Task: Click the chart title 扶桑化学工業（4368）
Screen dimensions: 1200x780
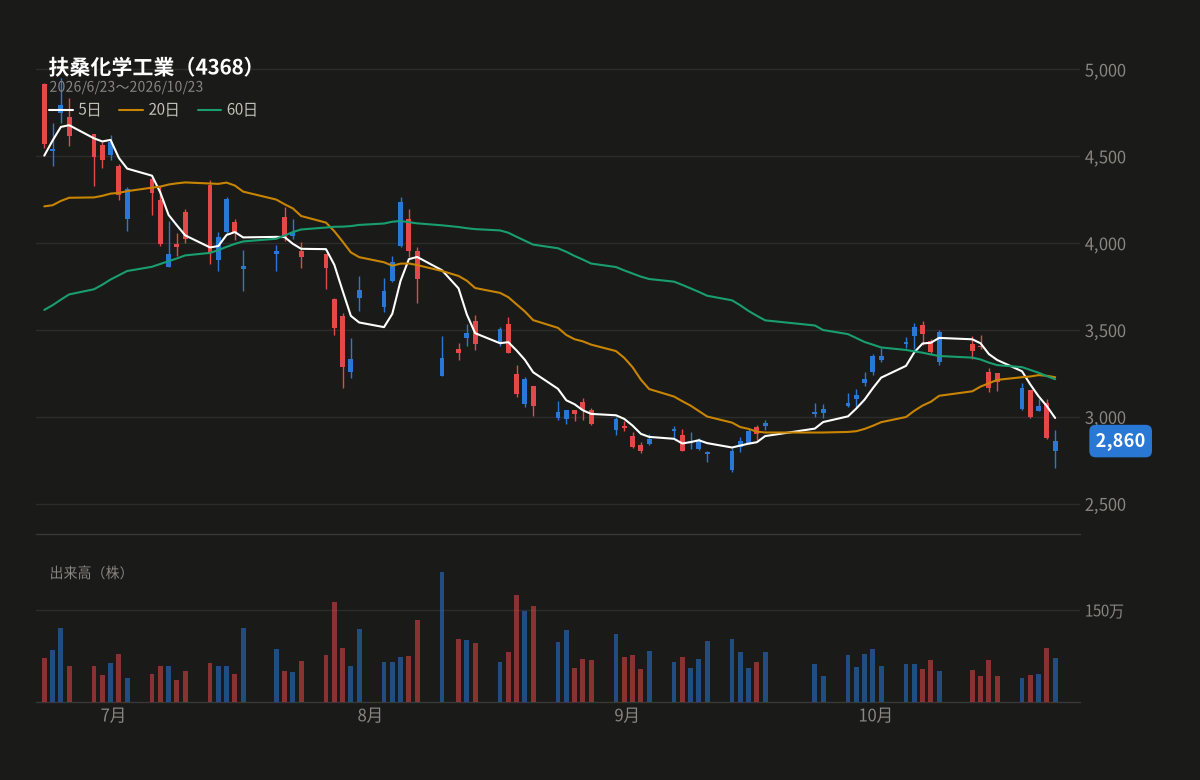Action: point(155,67)
